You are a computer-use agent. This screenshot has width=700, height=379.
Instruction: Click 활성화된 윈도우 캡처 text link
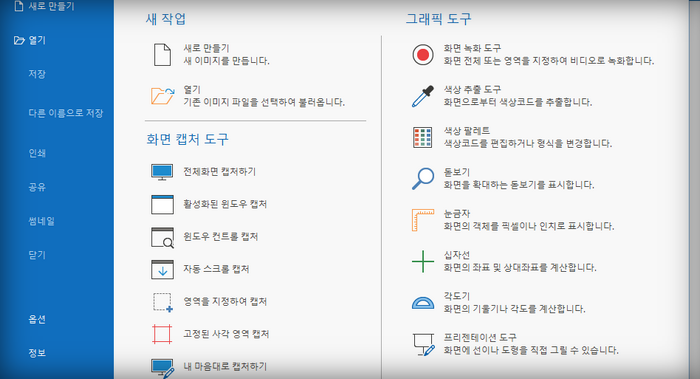pyautogui.click(x=225, y=204)
